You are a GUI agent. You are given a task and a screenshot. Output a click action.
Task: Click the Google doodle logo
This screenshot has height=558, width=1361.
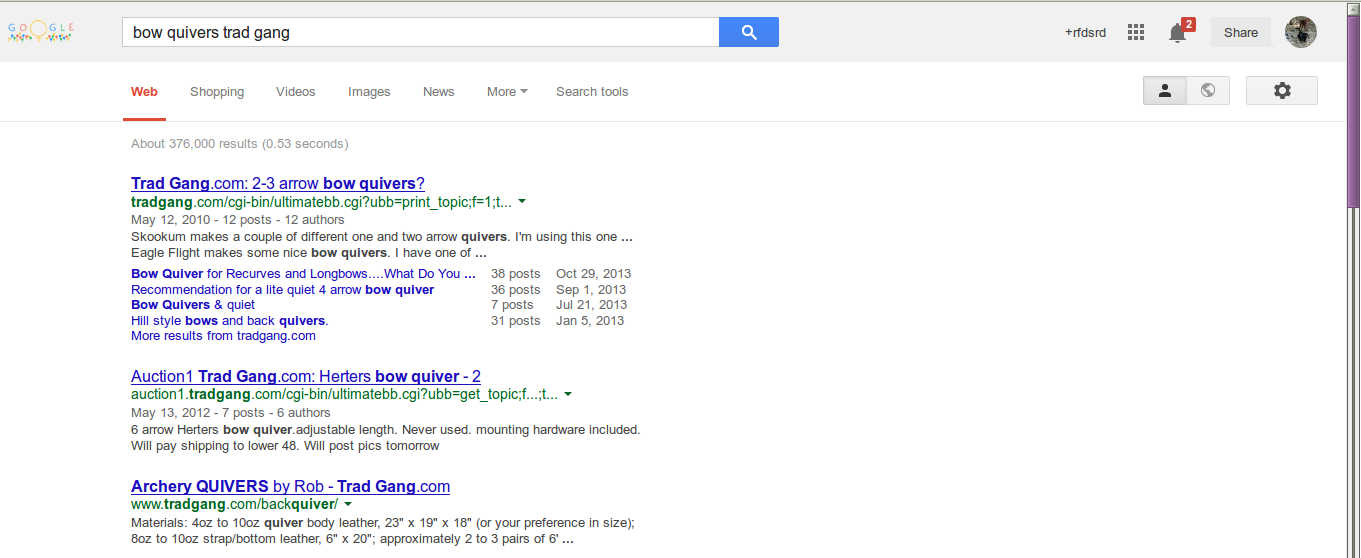(x=42, y=31)
